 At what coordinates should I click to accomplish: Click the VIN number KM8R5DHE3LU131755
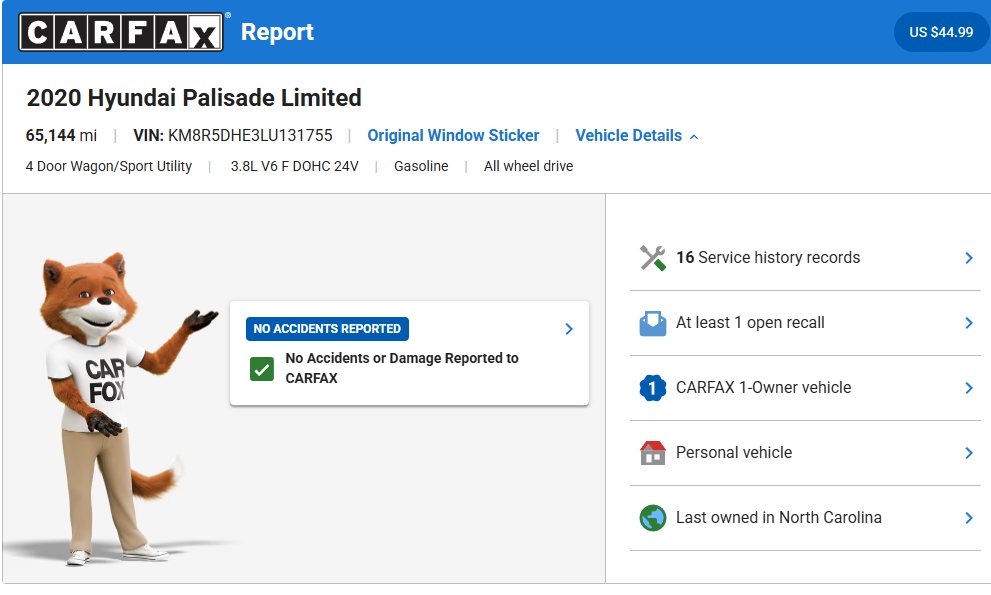pos(250,136)
